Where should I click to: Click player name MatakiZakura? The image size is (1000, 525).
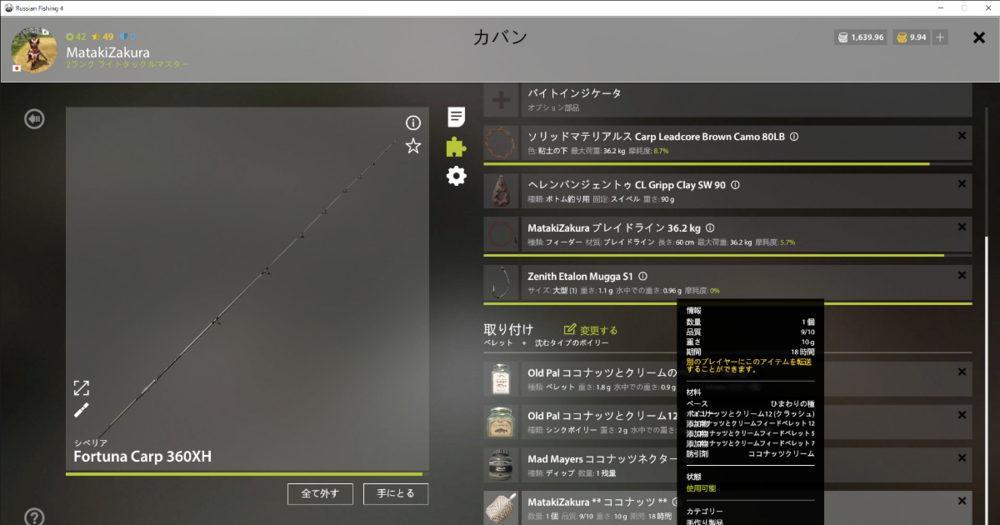click(108, 52)
